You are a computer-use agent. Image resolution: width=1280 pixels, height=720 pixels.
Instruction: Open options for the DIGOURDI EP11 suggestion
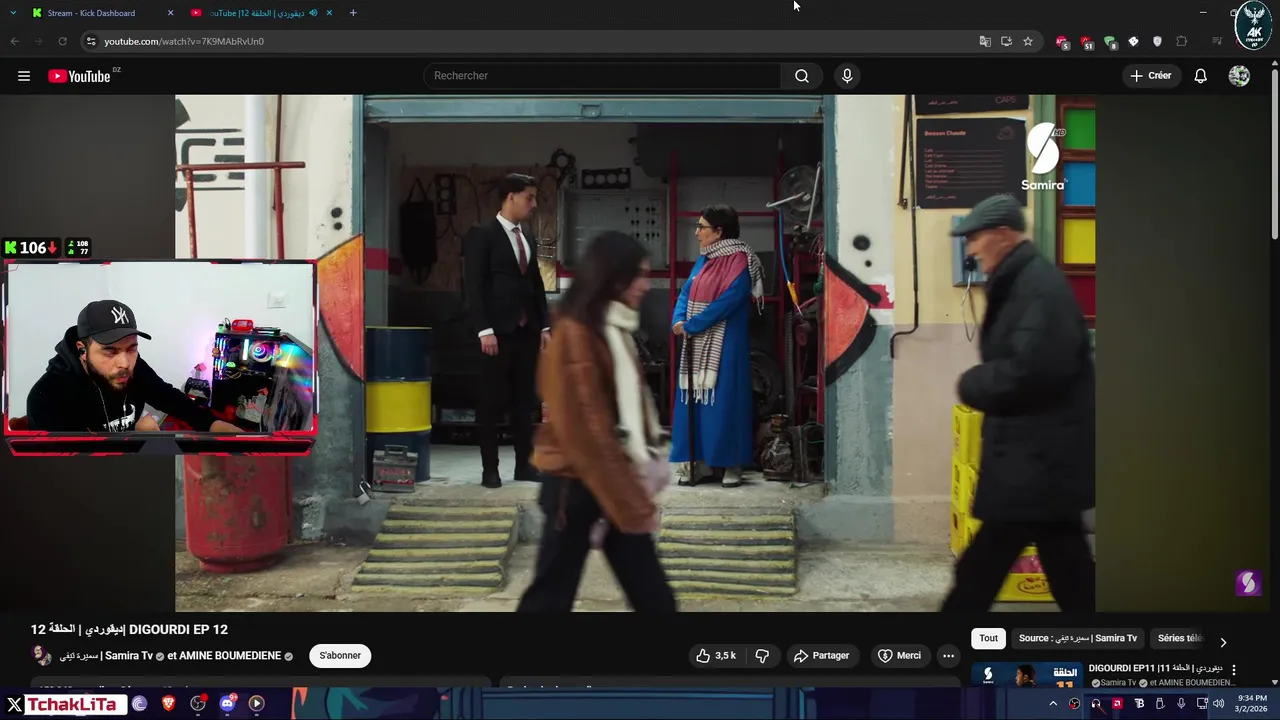coord(1233,670)
